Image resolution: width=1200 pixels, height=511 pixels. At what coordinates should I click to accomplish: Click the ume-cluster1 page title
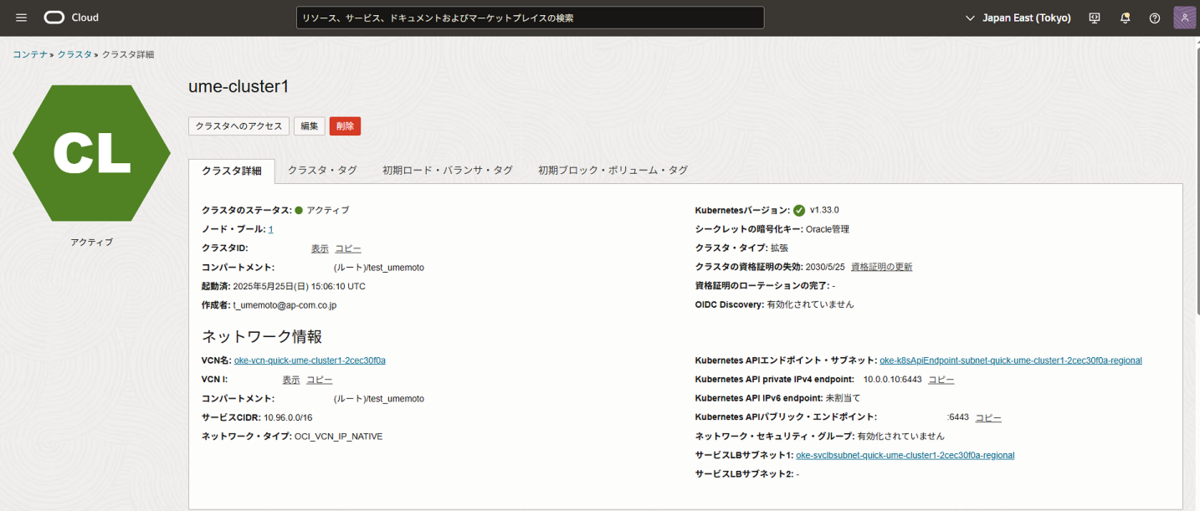pos(239,87)
